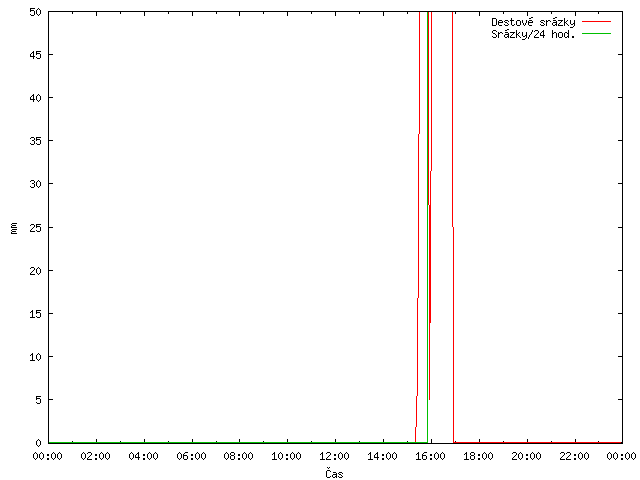Click the 06:00 time axis label
The width and height of the screenshot is (640, 480).
point(191,456)
